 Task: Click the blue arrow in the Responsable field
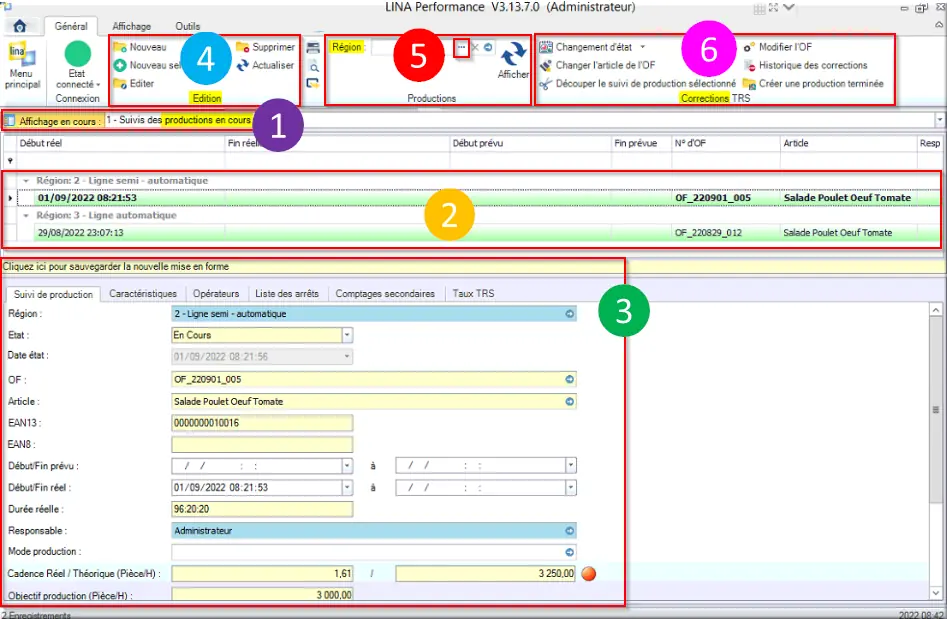pyautogui.click(x=570, y=531)
